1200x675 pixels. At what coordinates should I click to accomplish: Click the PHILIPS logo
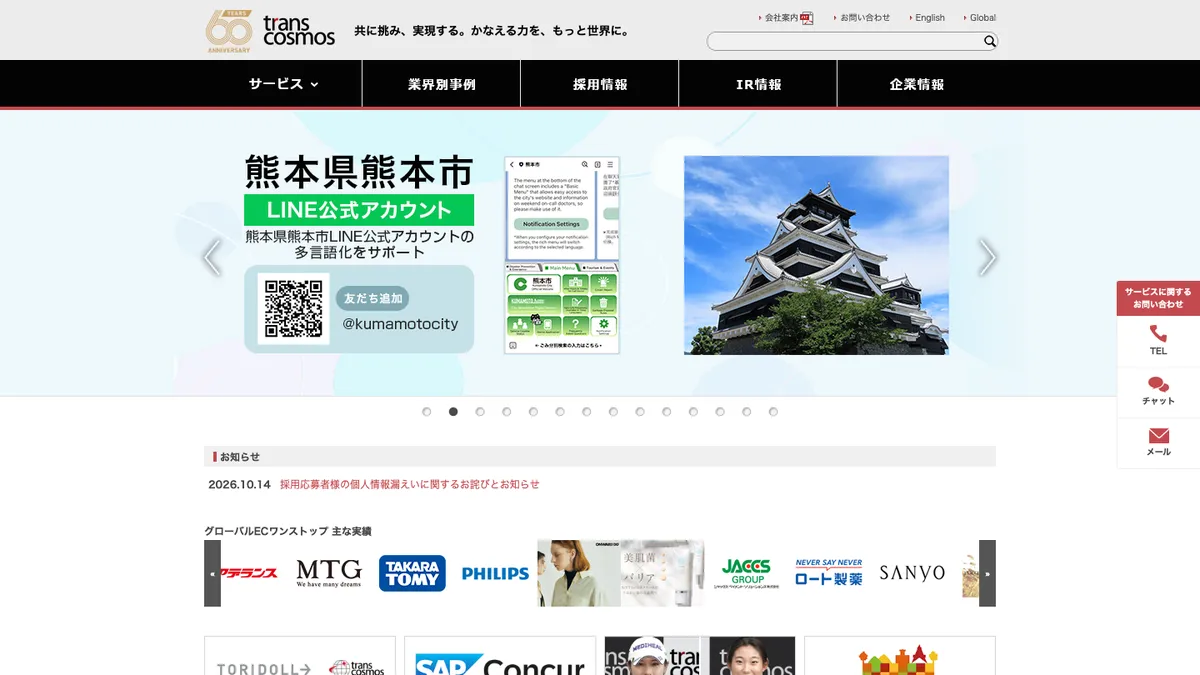tap(495, 574)
